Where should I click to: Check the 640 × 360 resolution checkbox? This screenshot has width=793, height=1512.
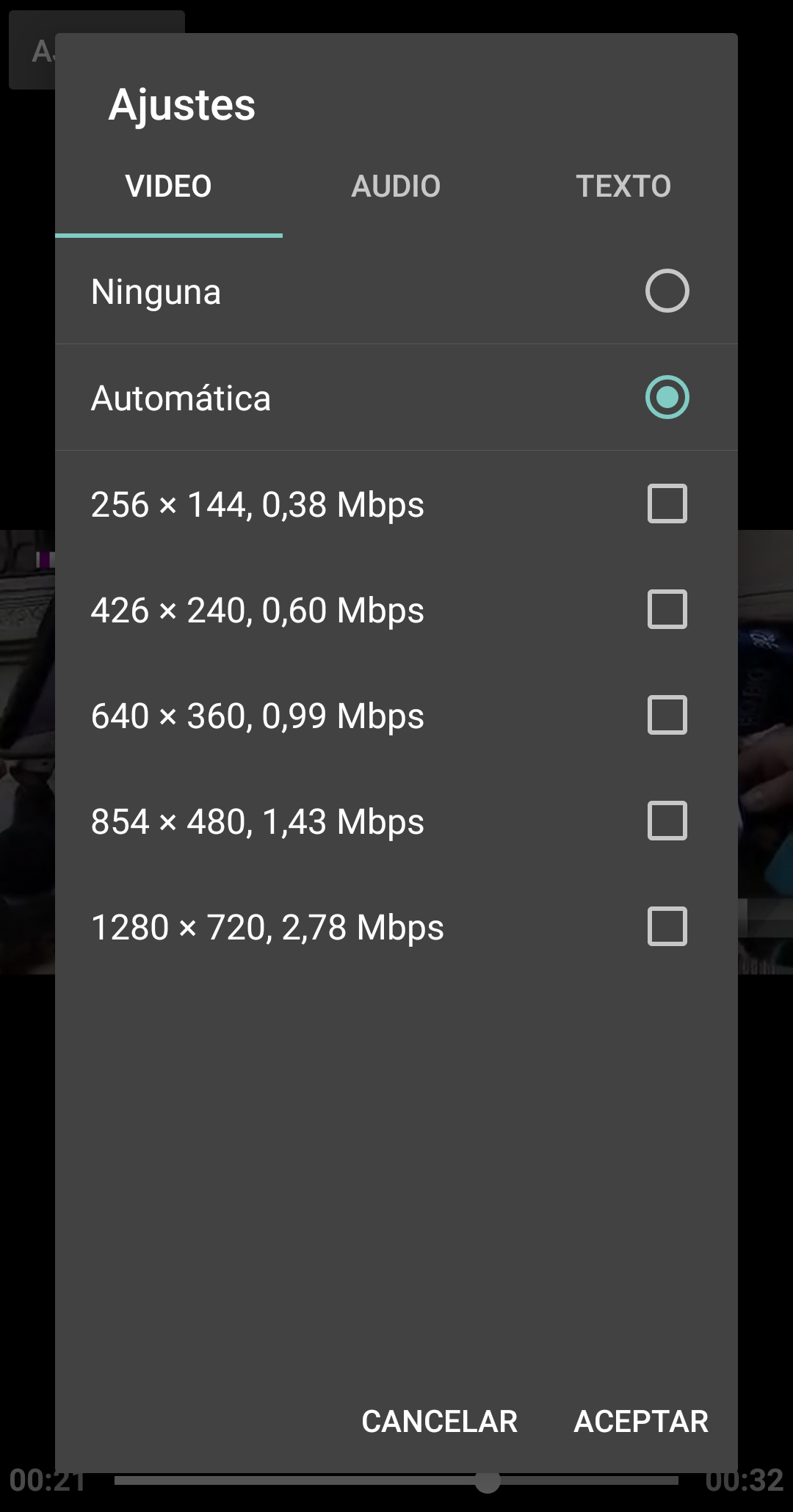click(x=667, y=715)
